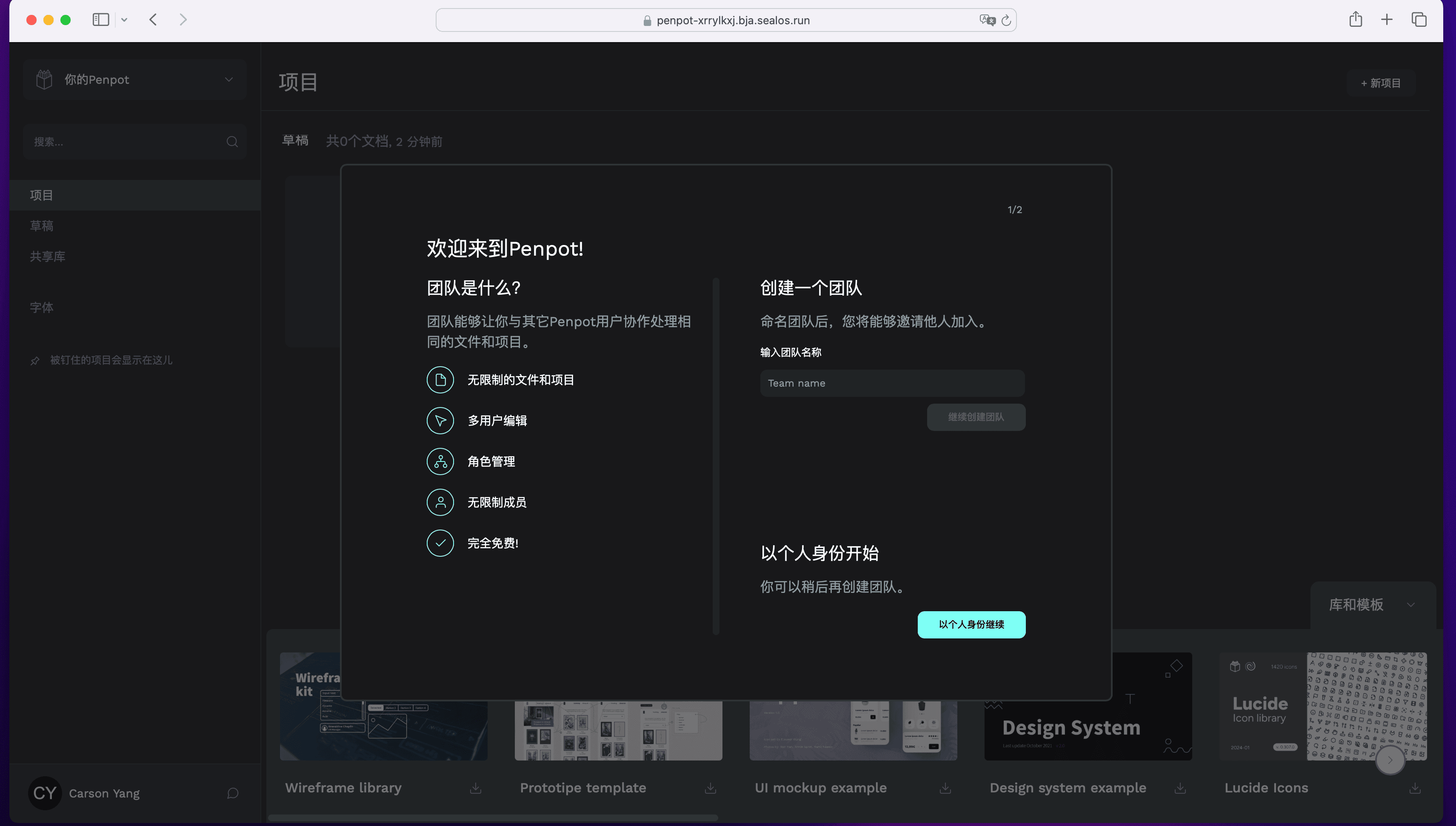
Task: Click the CY user avatar
Action: (45, 793)
